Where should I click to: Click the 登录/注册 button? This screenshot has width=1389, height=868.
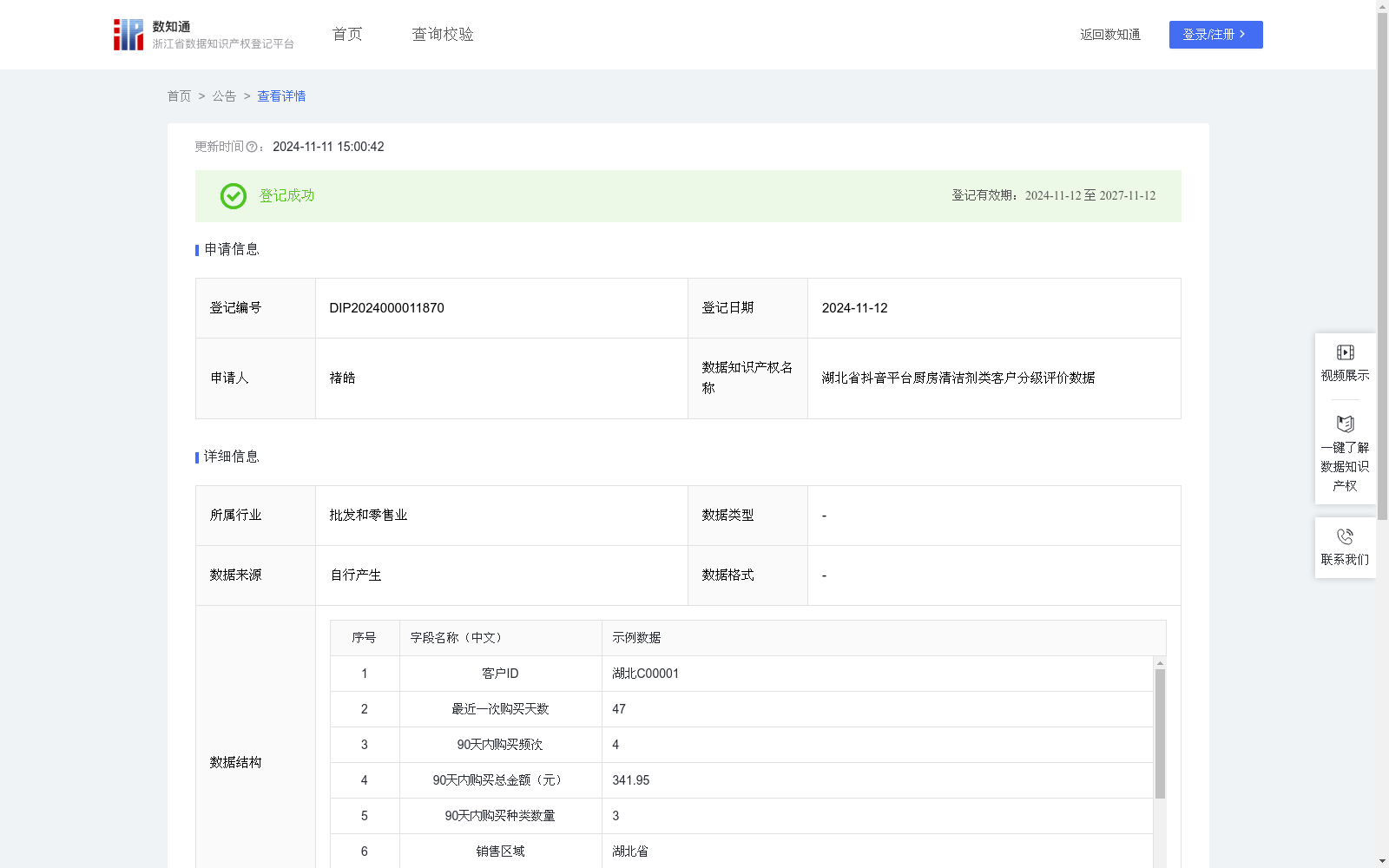coord(1215,34)
